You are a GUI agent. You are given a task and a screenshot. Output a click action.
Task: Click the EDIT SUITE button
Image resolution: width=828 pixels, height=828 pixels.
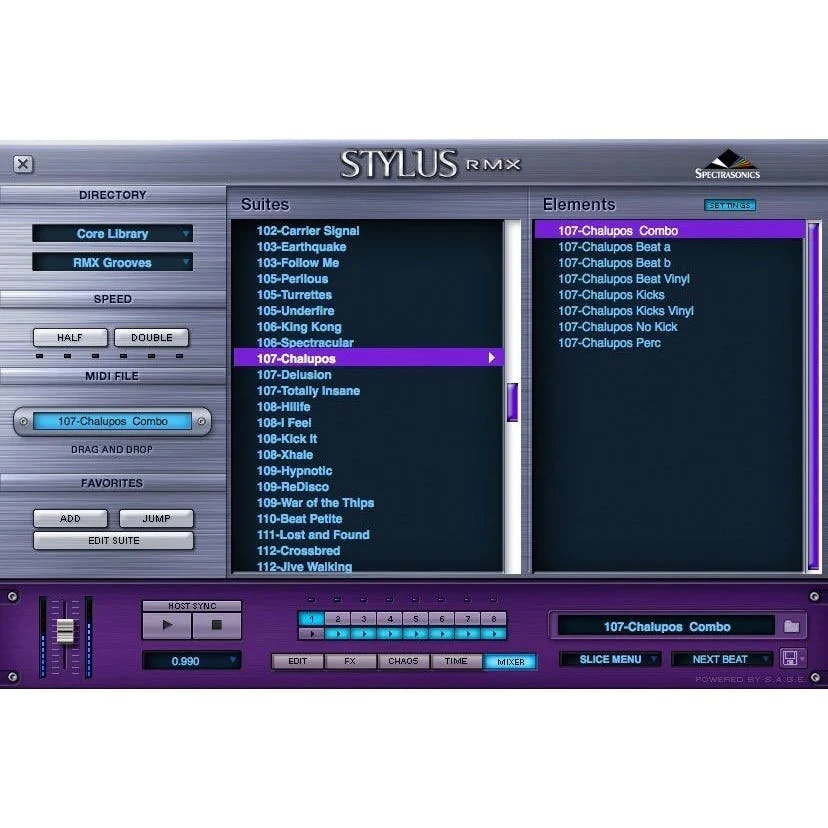click(114, 541)
